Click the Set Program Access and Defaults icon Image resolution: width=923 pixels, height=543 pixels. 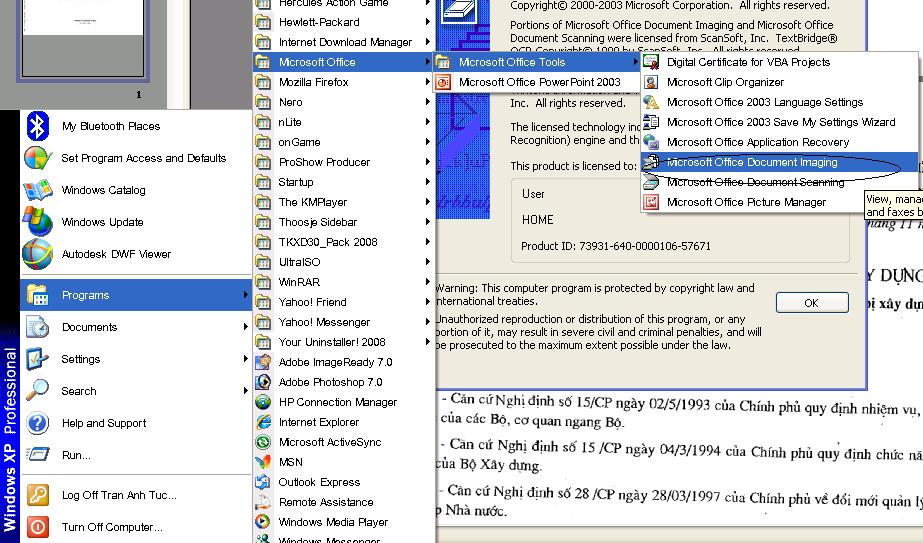[38, 158]
